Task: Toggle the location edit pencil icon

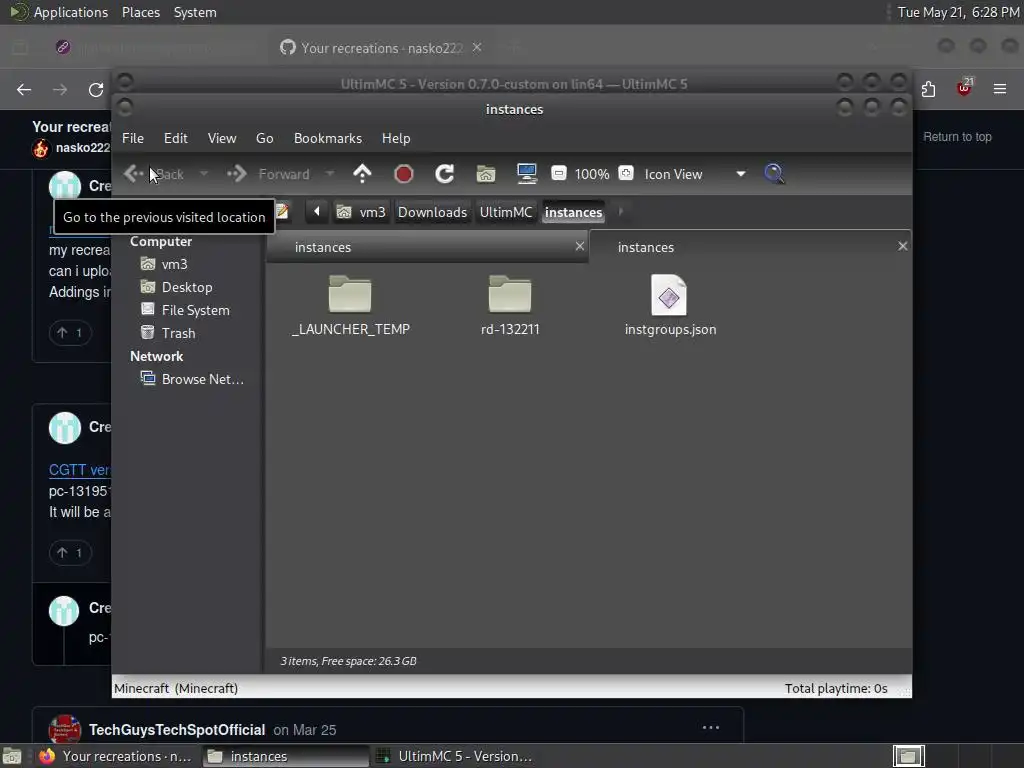Action: (282, 212)
